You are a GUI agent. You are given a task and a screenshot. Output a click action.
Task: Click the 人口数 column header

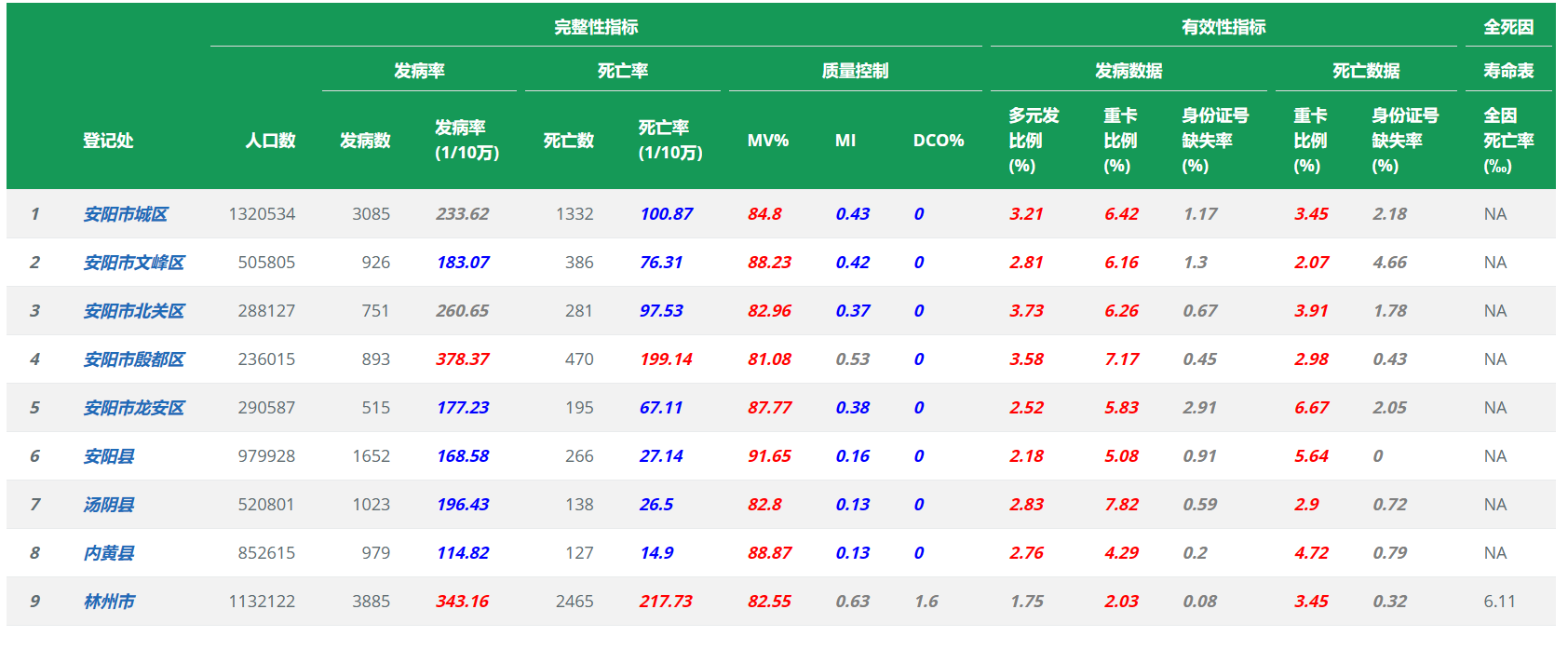tap(270, 141)
